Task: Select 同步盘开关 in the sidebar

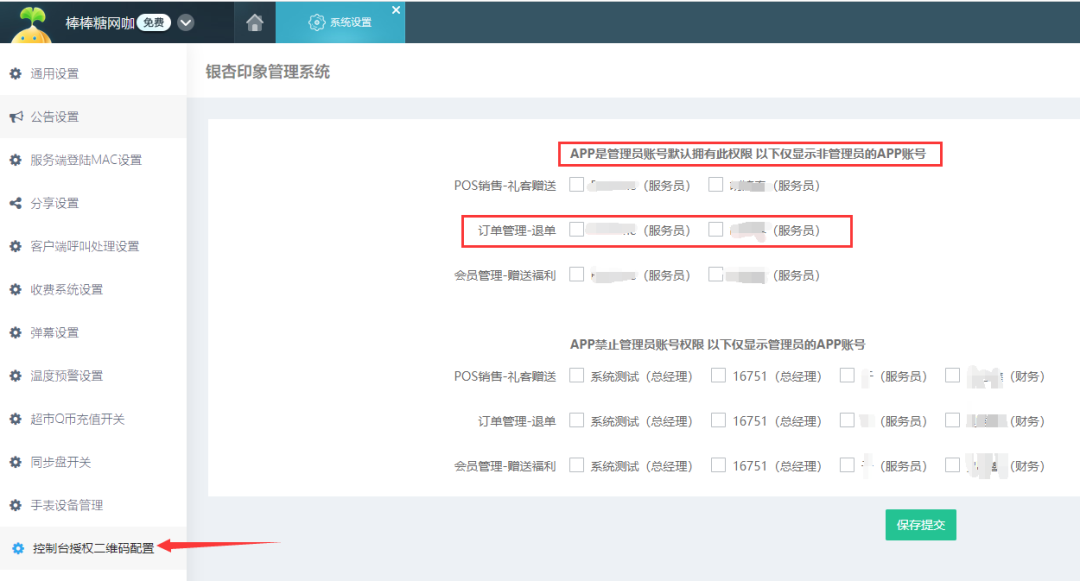Action: (x=60, y=463)
